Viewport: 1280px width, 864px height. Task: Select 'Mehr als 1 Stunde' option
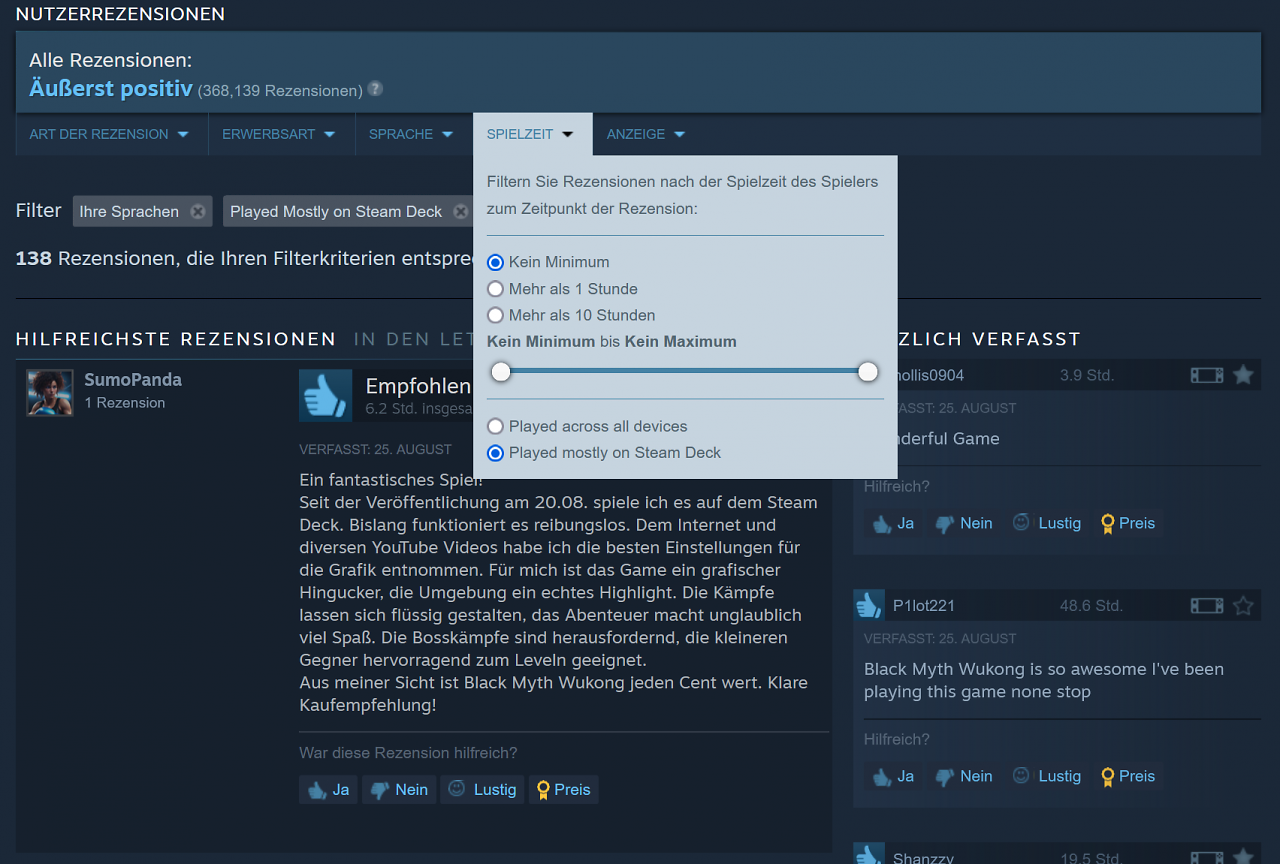495,289
